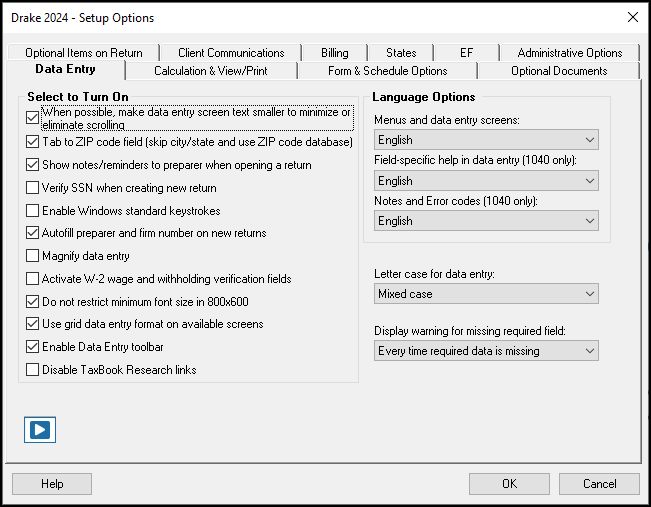This screenshot has height=507, width=651.
Task: Click the blue video play icon
Action: (40, 430)
